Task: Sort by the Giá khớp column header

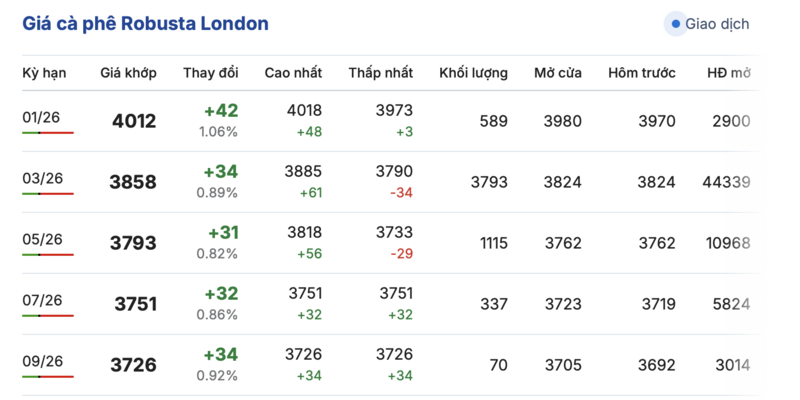Action: [128, 73]
